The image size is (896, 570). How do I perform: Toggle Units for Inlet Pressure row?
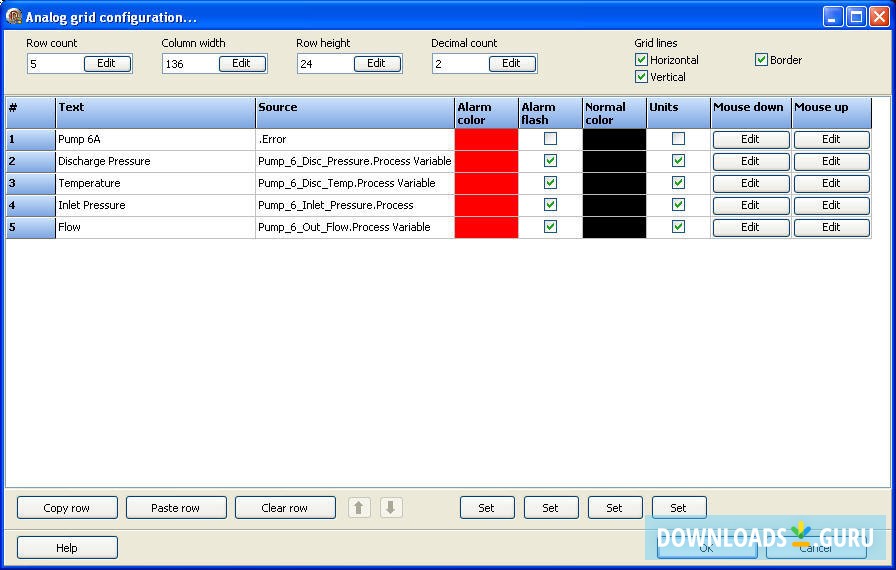[x=678, y=204]
